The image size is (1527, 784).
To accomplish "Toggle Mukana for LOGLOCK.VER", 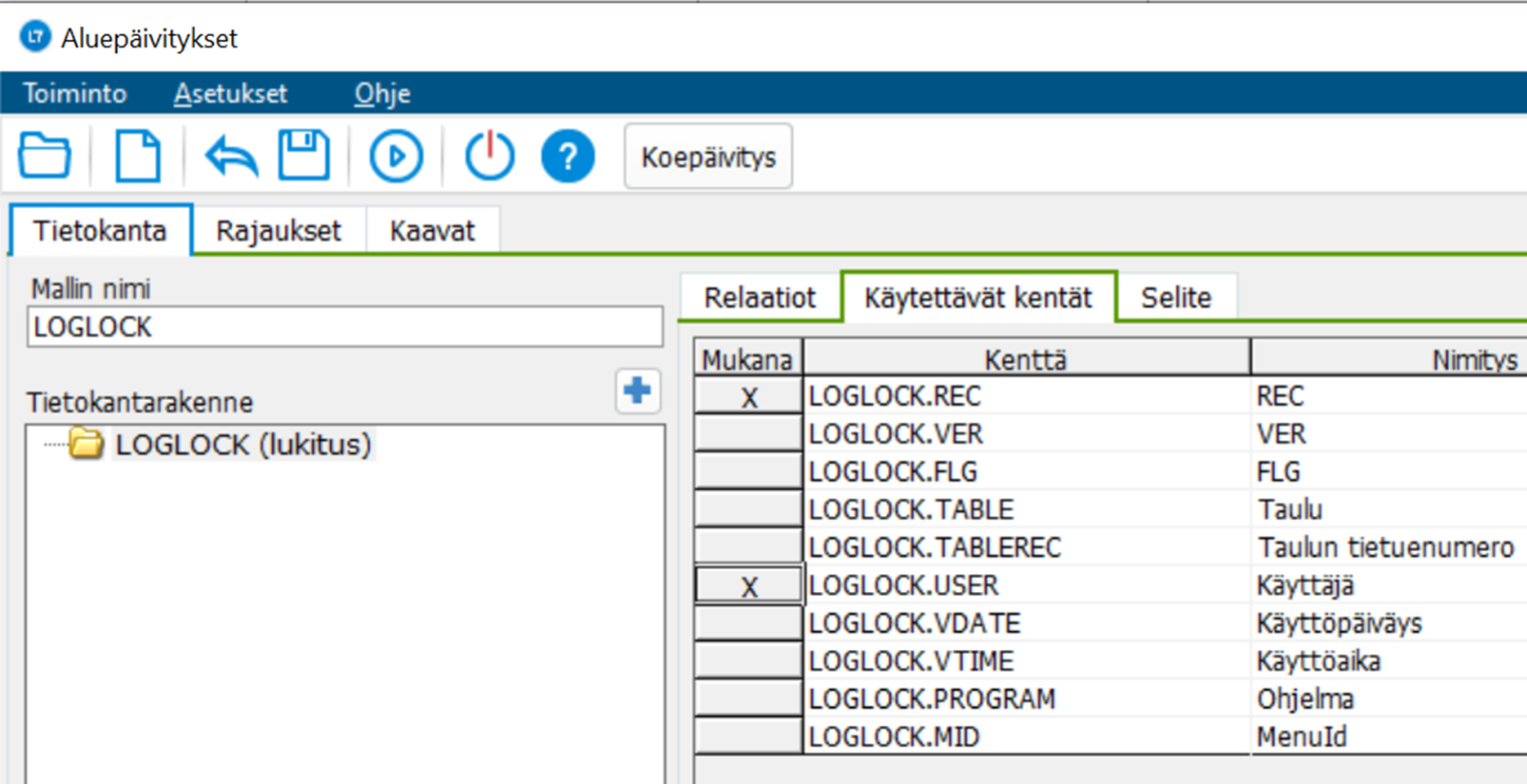I will [748, 434].
